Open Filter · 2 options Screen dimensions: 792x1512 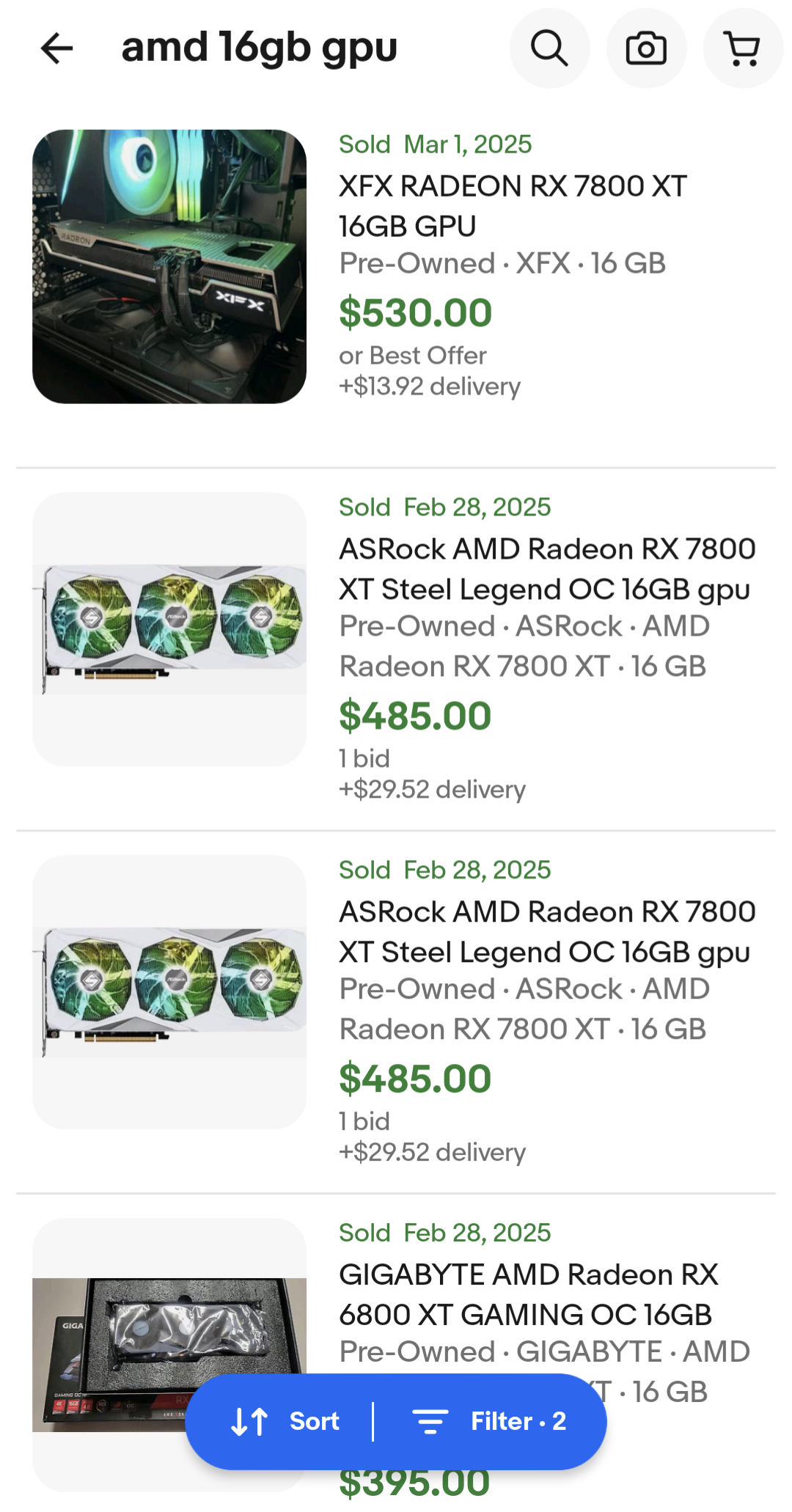[518, 1421]
